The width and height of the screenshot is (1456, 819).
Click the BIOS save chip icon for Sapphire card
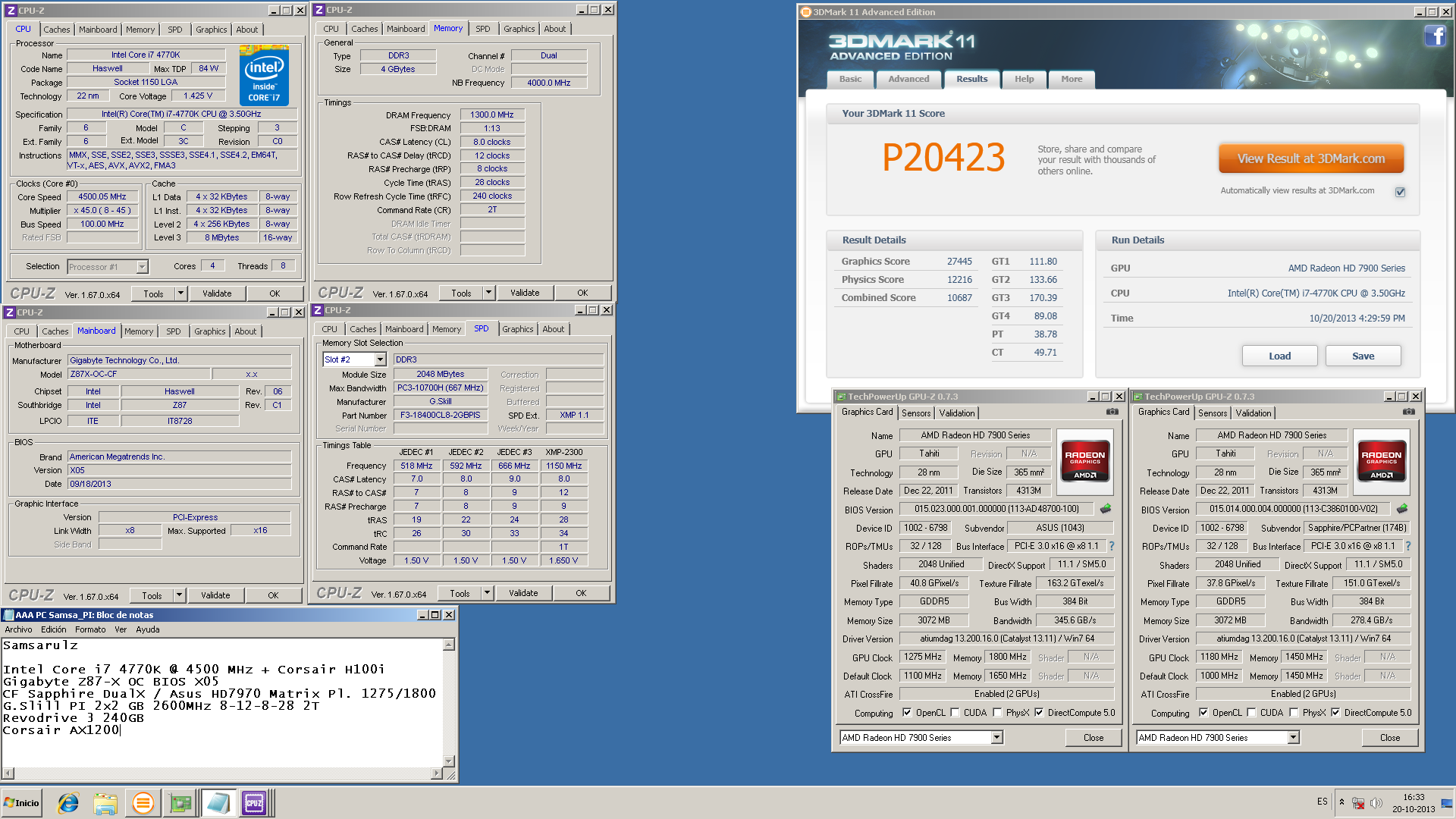pyautogui.click(x=1402, y=509)
